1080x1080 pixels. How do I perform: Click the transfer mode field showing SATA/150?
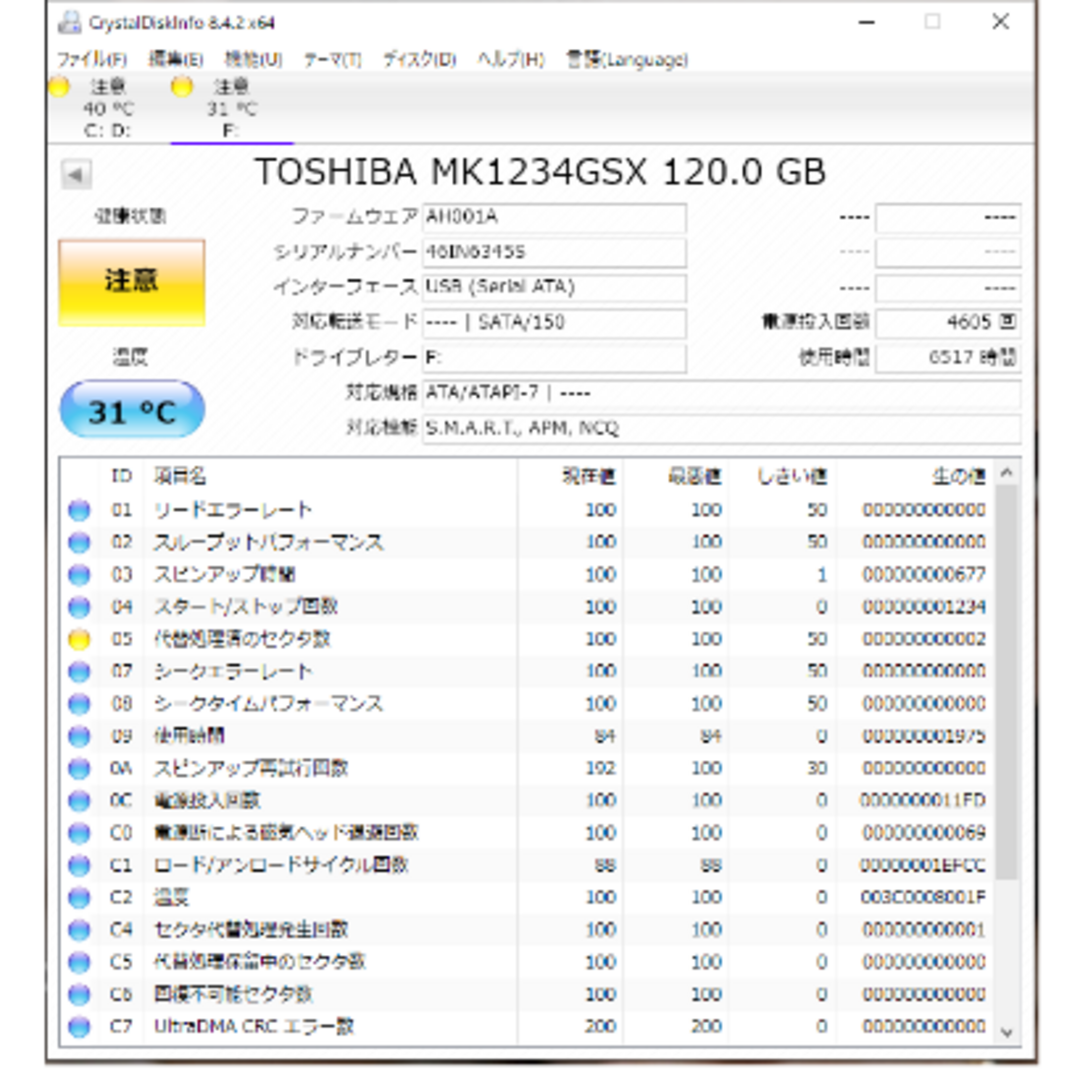click(554, 322)
